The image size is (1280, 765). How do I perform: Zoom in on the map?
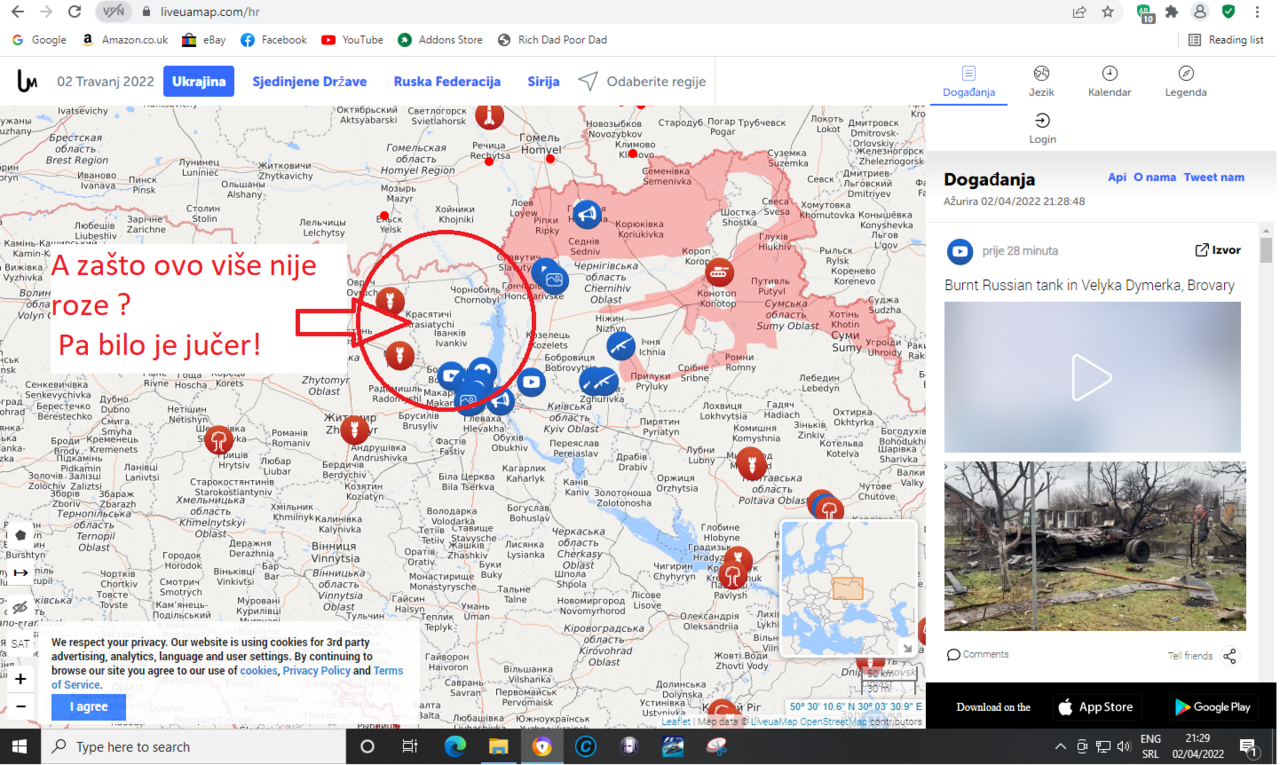click(x=21, y=679)
